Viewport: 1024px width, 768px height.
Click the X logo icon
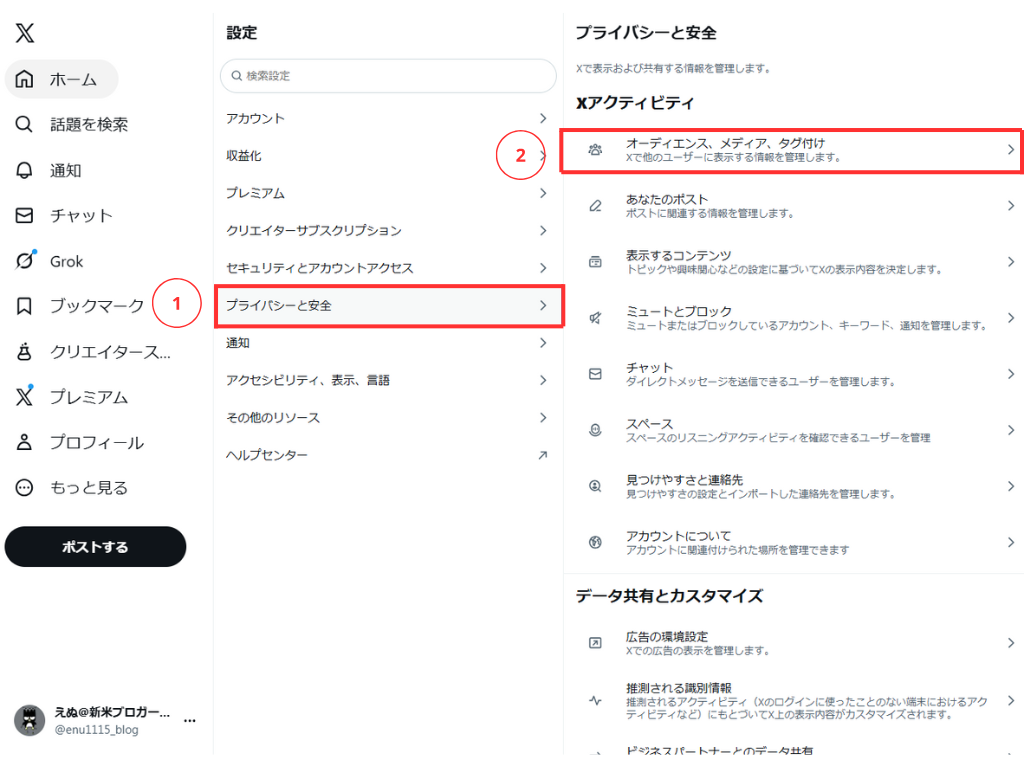(25, 33)
